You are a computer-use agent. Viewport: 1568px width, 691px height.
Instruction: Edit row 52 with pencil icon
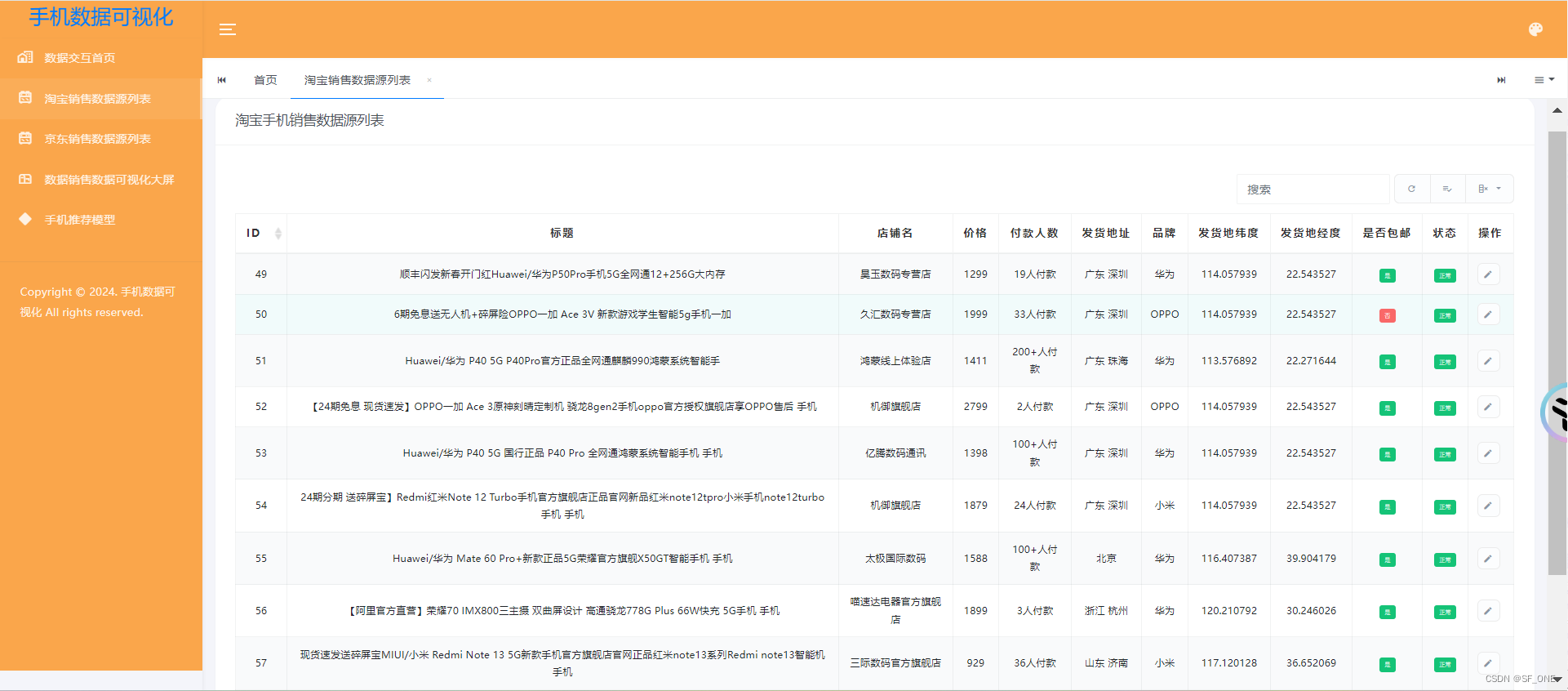click(1488, 407)
